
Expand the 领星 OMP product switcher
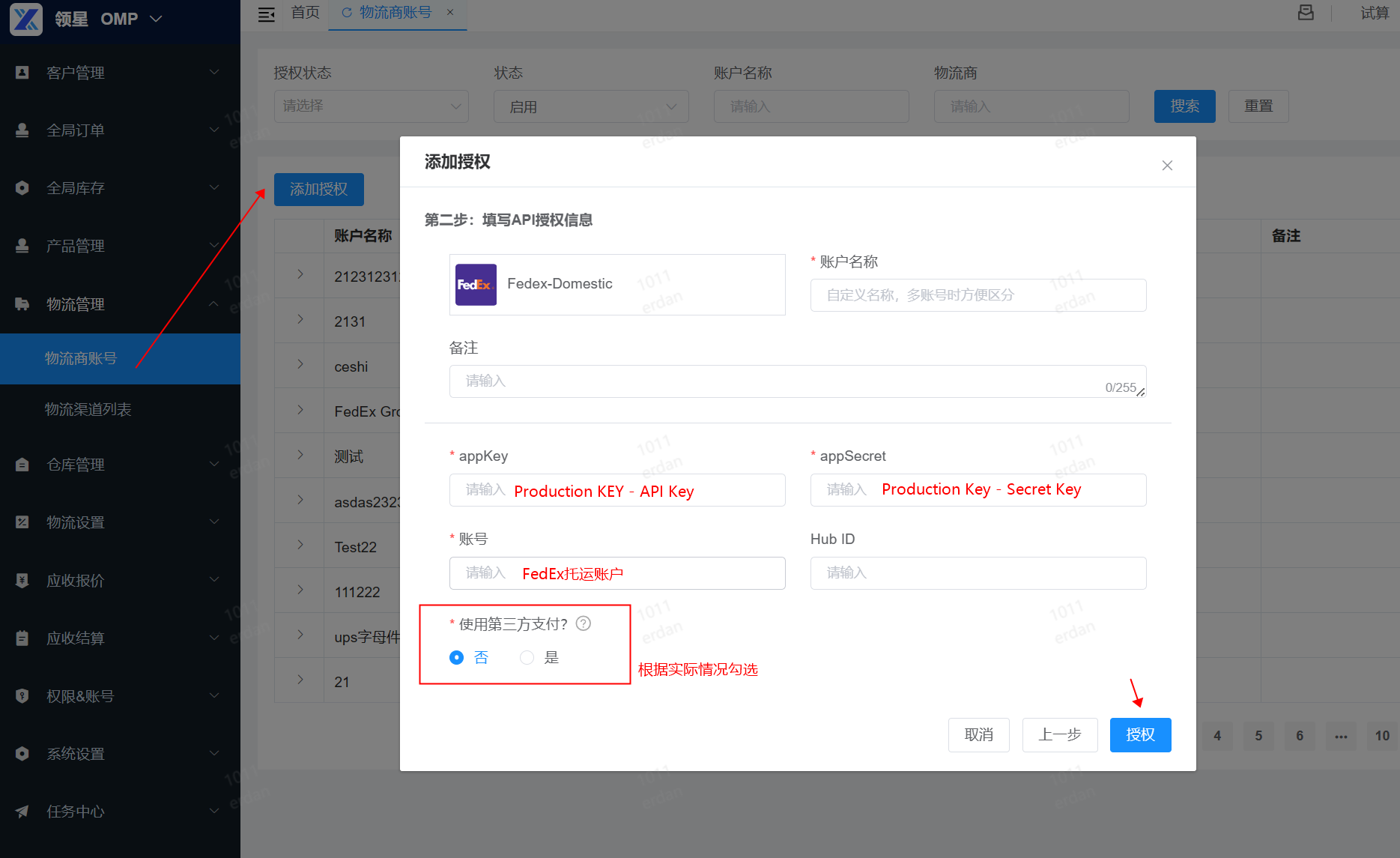(156, 19)
